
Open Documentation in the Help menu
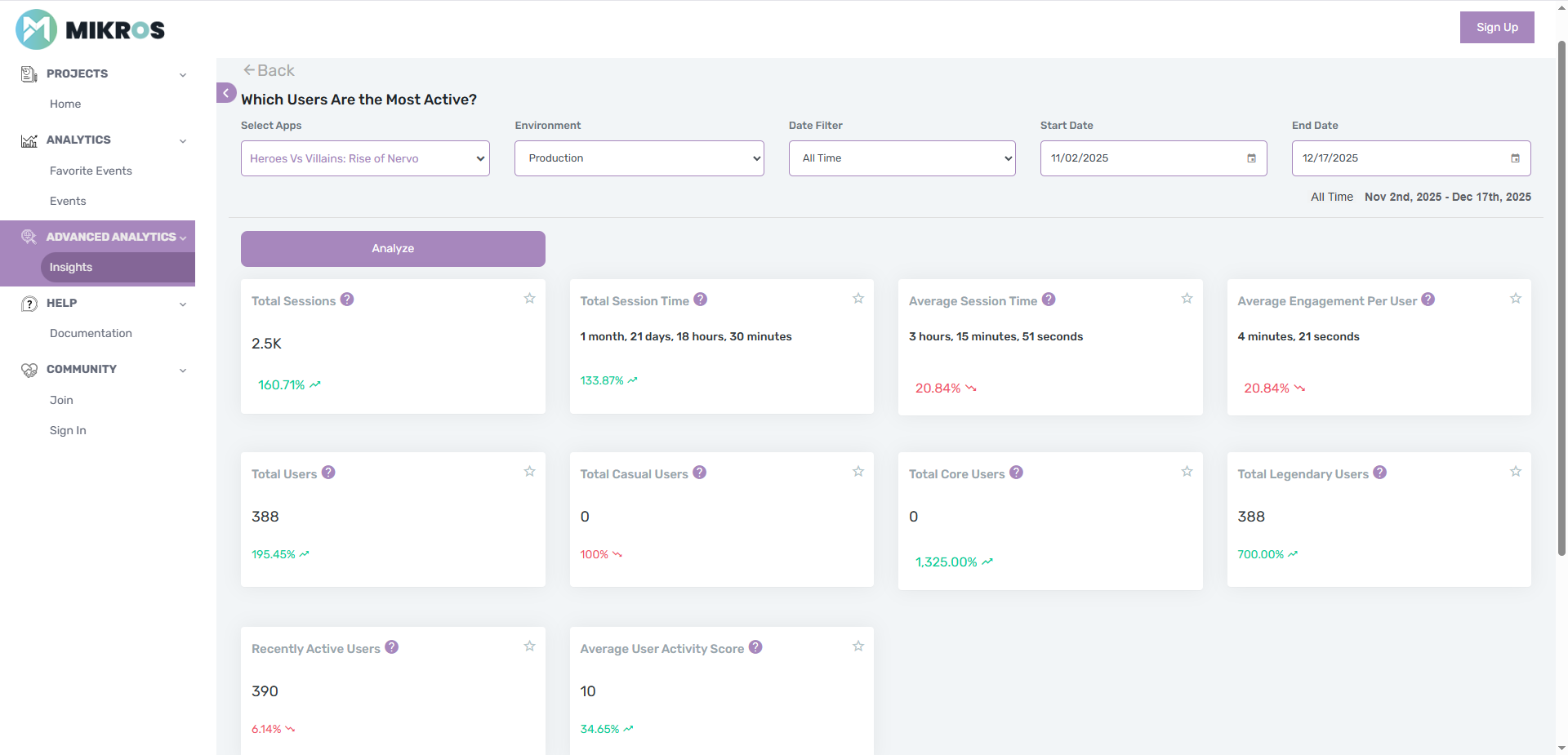pos(91,333)
